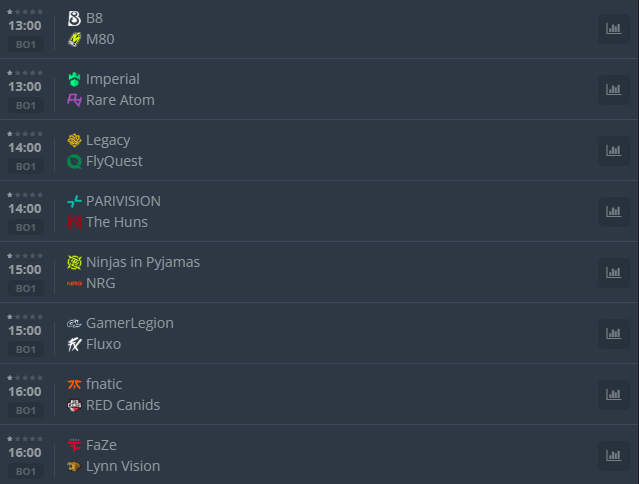Open stats icon for Legacy vs FlyQuest
This screenshot has height=484, width=639.
click(x=613, y=150)
